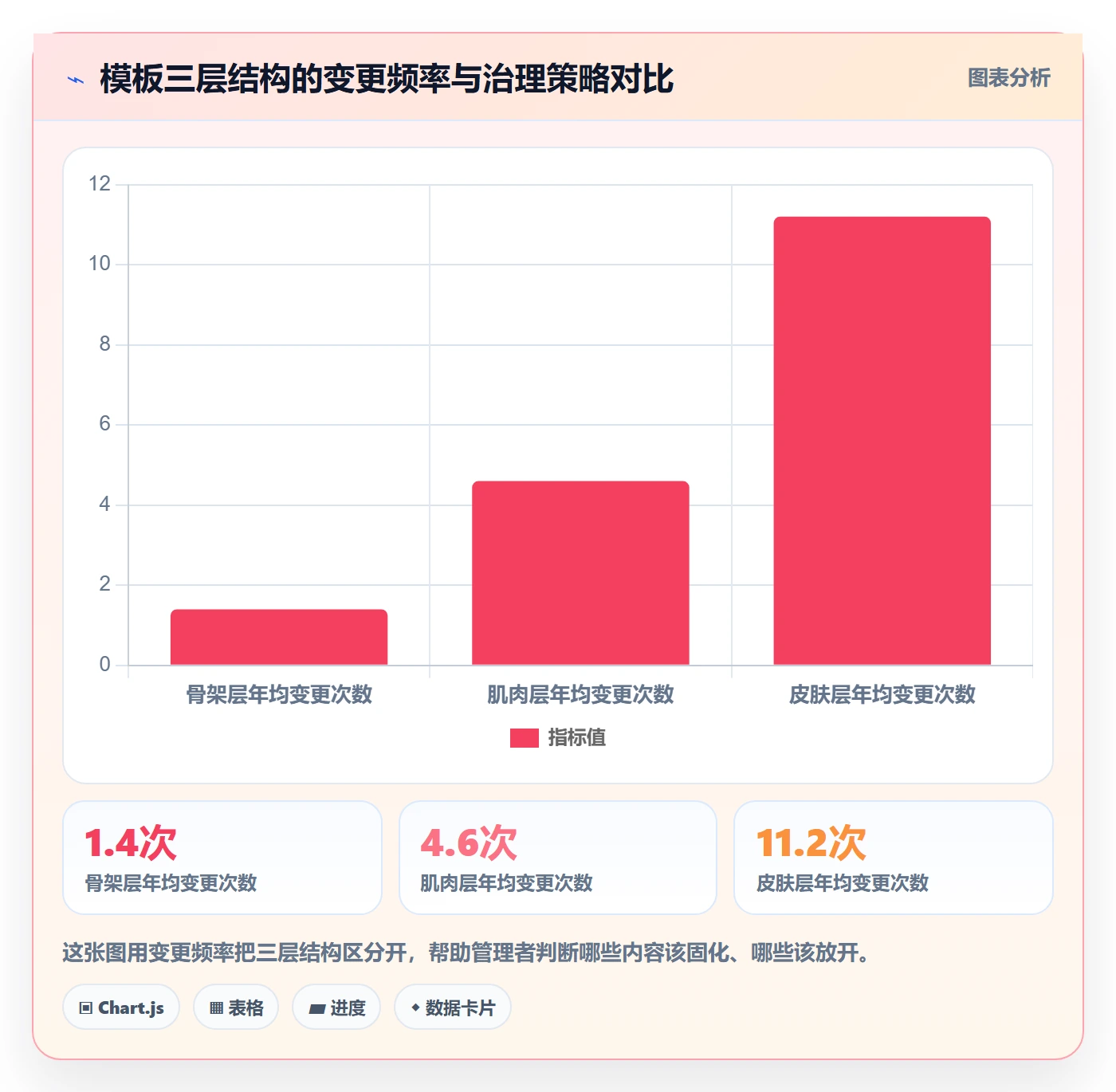Viewport: 1116px width, 1092px height.
Task: Click the 骨架层年均变更次数 bar in chart
Action: [279, 637]
